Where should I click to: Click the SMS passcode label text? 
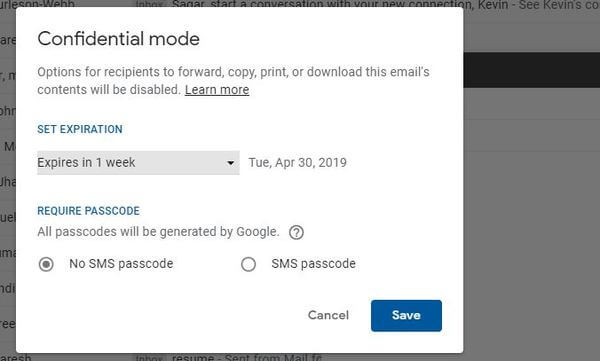tap(313, 264)
